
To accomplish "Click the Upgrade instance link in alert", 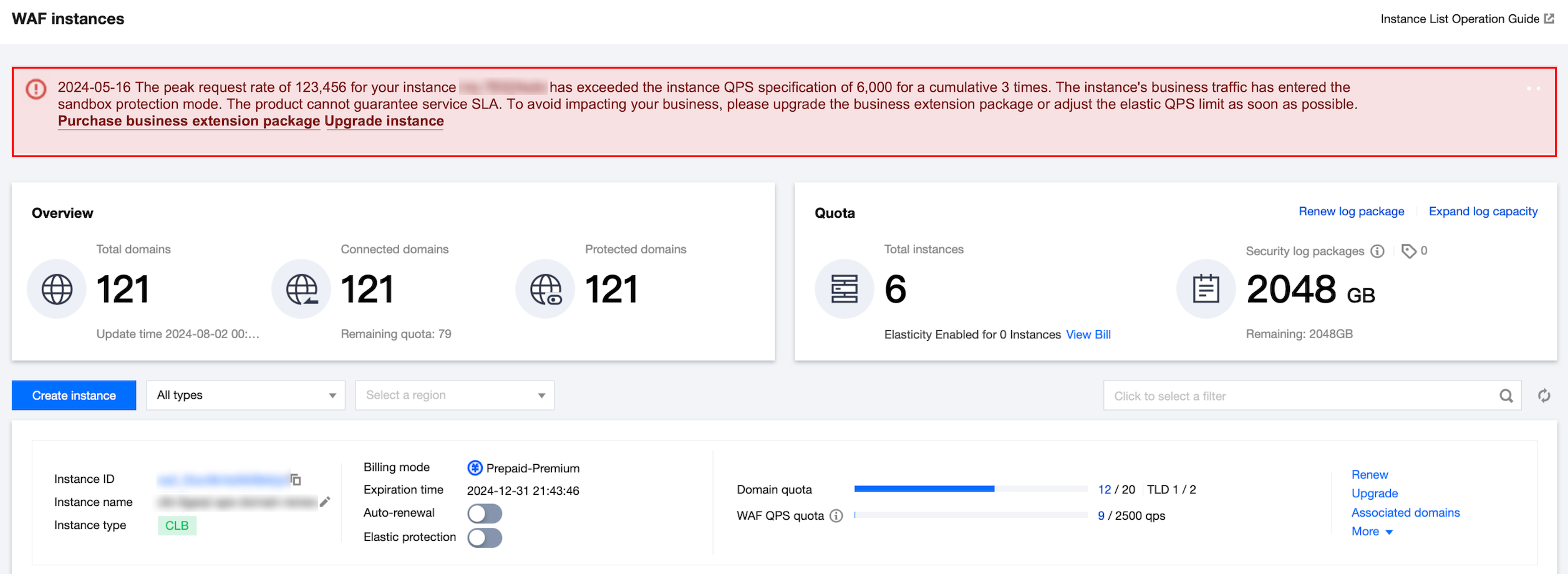I will point(384,121).
